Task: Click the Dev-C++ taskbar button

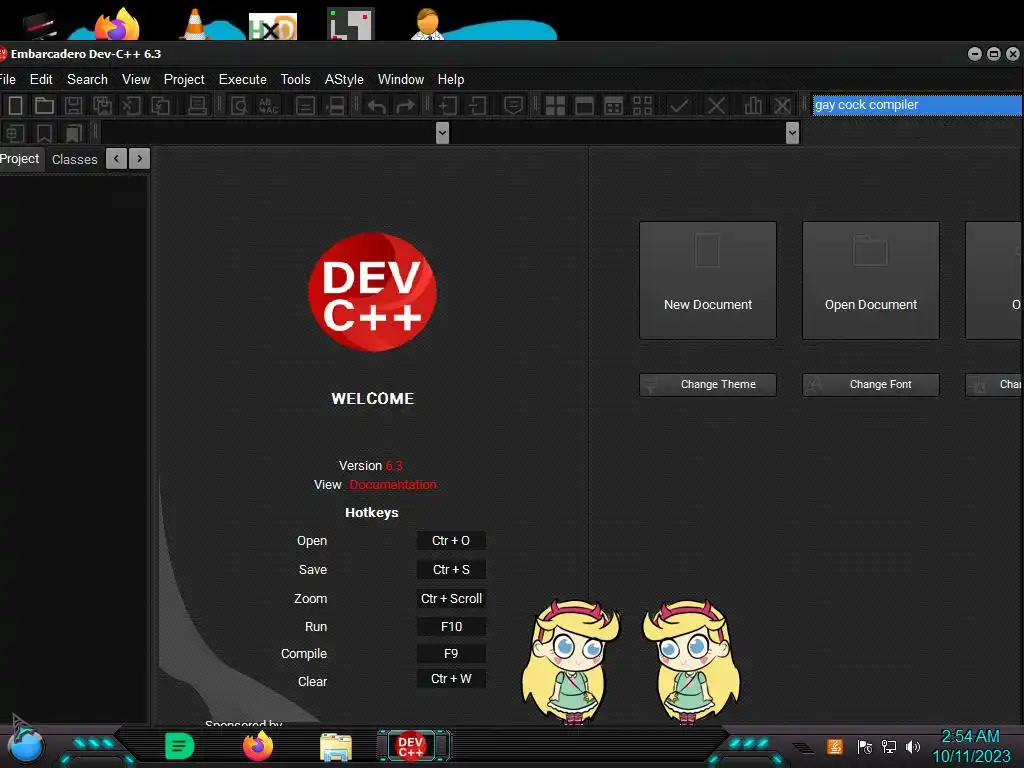Action: [411, 746]
